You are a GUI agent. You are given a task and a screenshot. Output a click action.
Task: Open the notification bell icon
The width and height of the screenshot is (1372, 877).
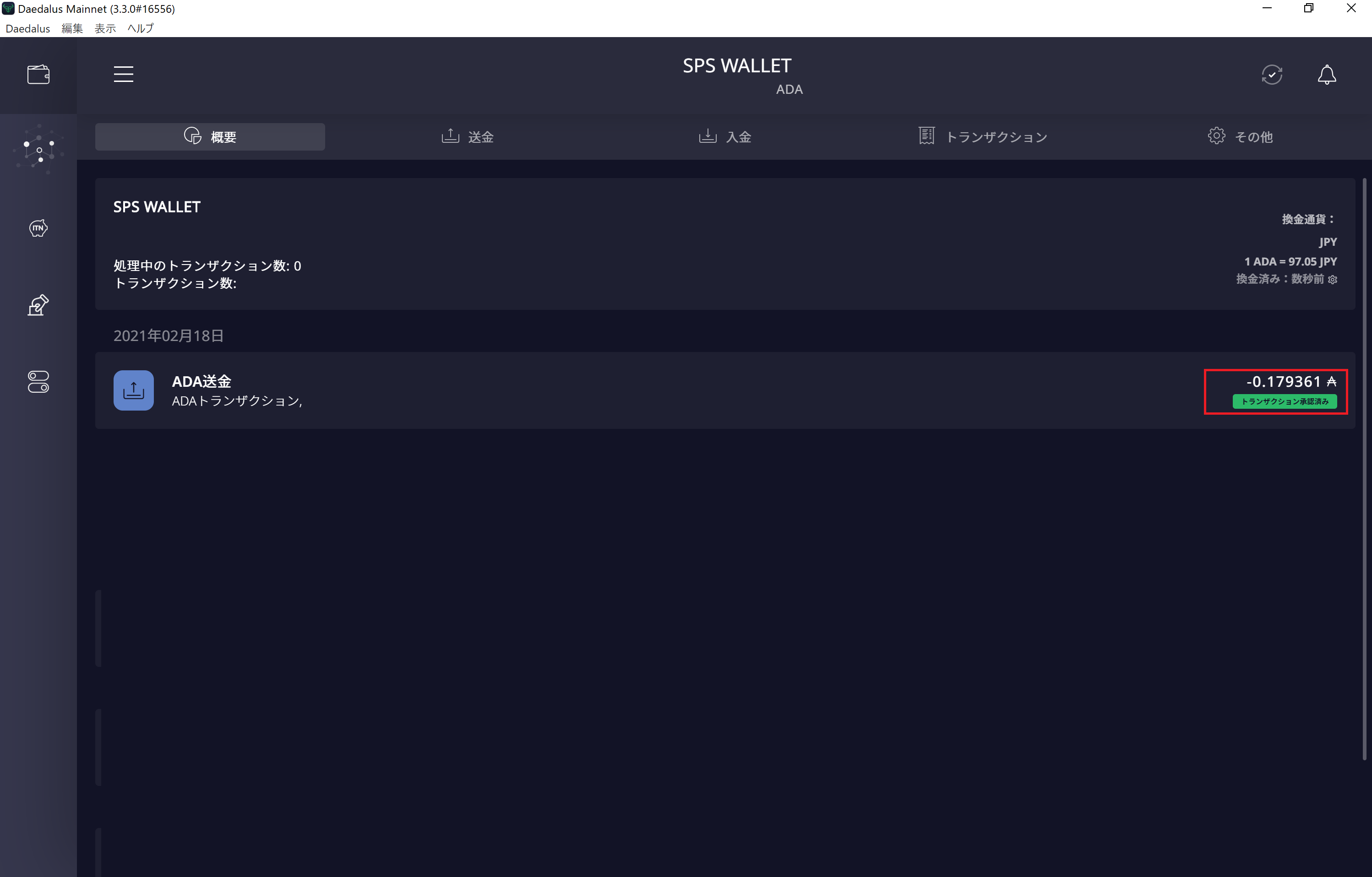[x=1326, y=75]
